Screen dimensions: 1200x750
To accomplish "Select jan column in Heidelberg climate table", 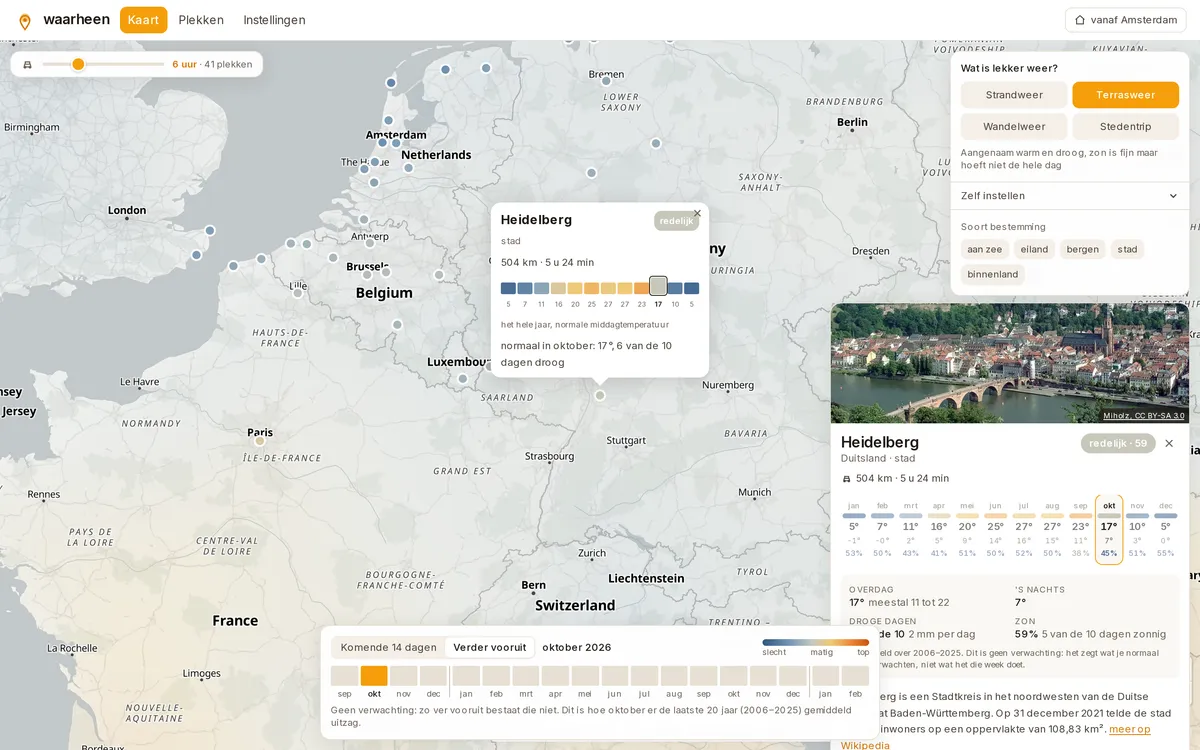I will tap(854, 530).
